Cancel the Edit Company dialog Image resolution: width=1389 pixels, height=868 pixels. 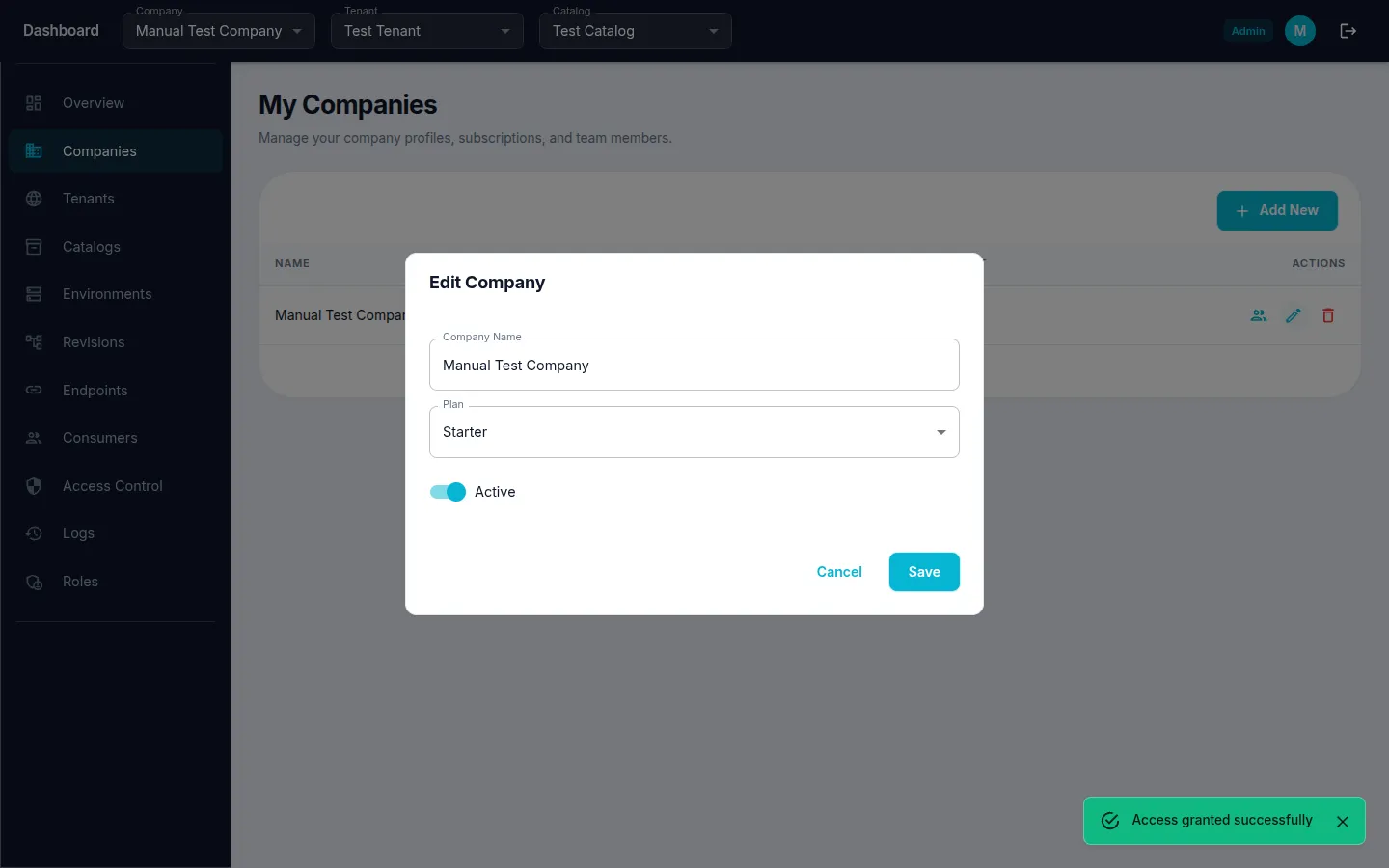click(x=838, y=571)
